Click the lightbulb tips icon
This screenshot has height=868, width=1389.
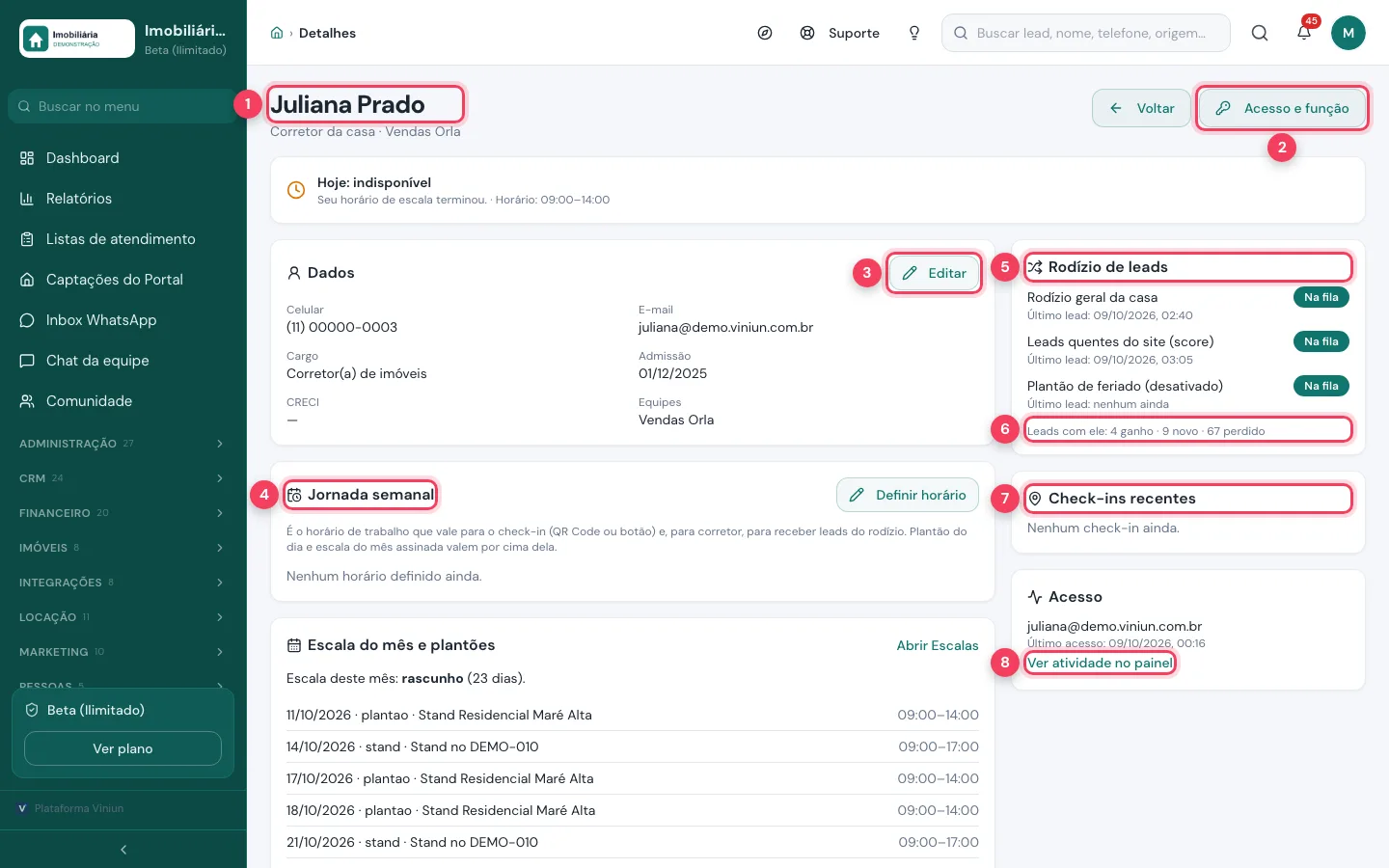(x=914, y=33)
